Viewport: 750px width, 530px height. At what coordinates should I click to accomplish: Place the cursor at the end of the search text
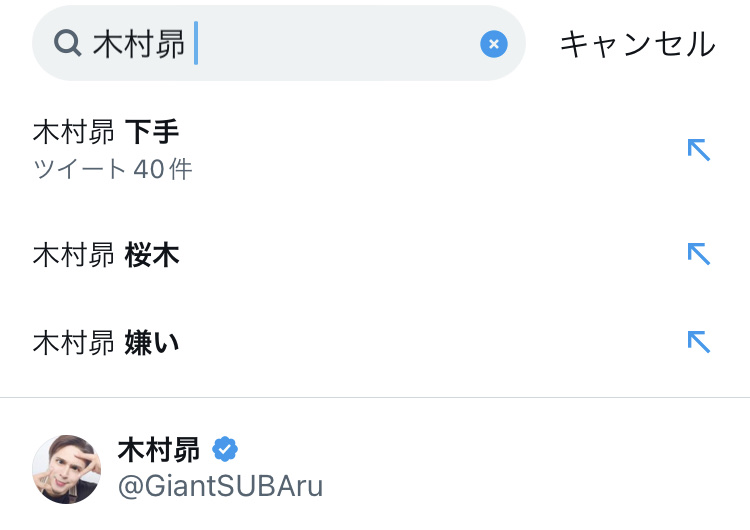pyautogui.click(x=195, y=44)
